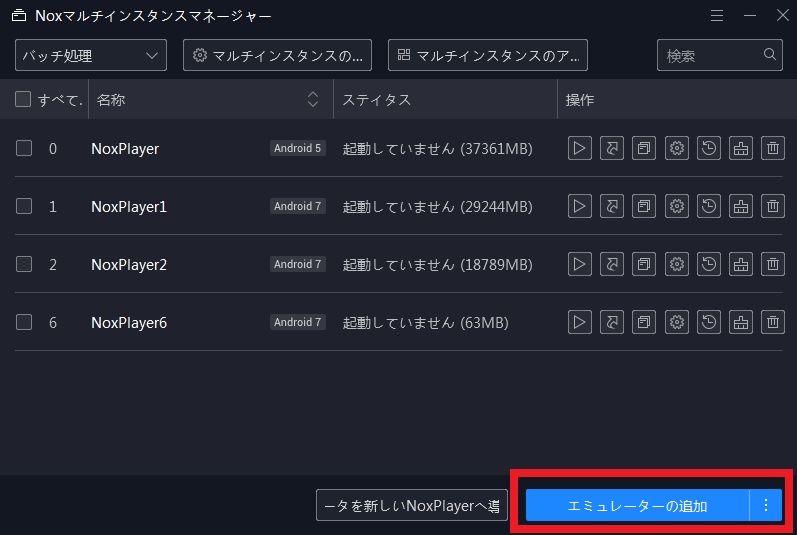Copy the NoxPlayer1 instance
Viewport: 797px width, 535px height.
[x=644, y=206]
